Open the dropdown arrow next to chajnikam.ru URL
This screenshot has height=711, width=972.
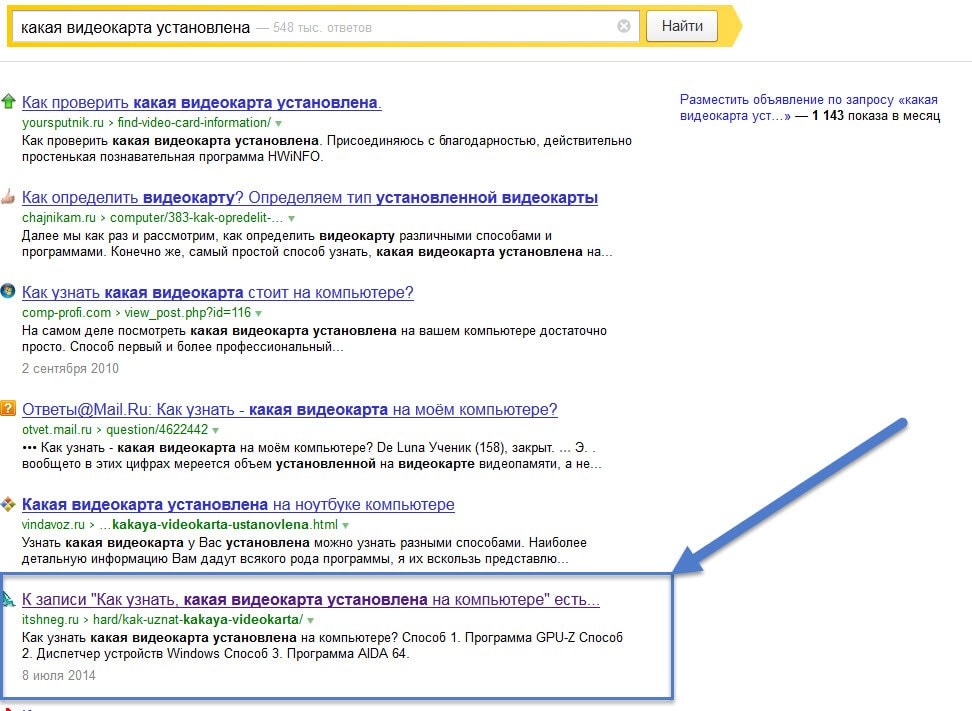292,218
